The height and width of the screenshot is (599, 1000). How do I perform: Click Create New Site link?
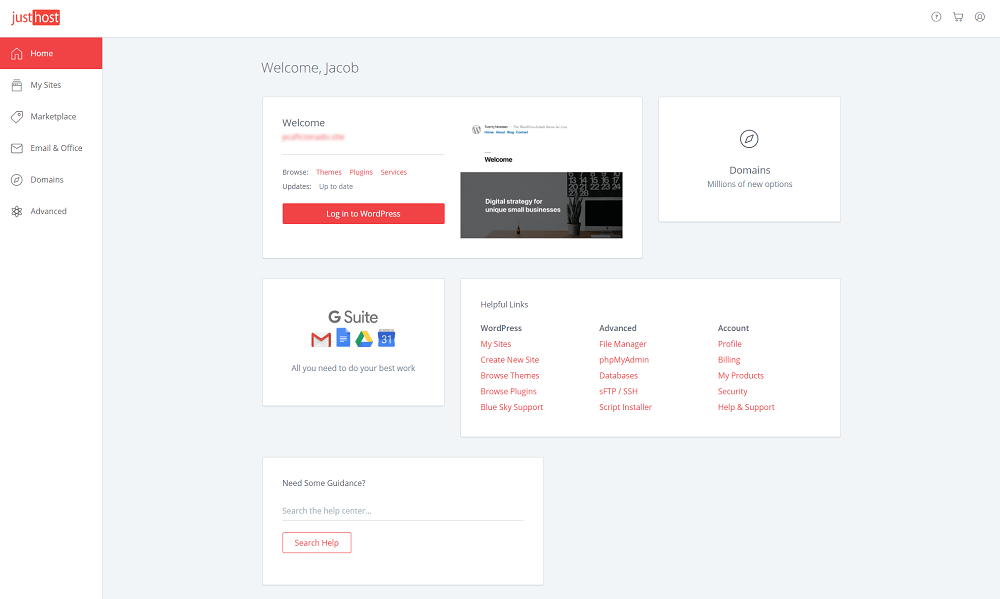click(x=510, y=360)
